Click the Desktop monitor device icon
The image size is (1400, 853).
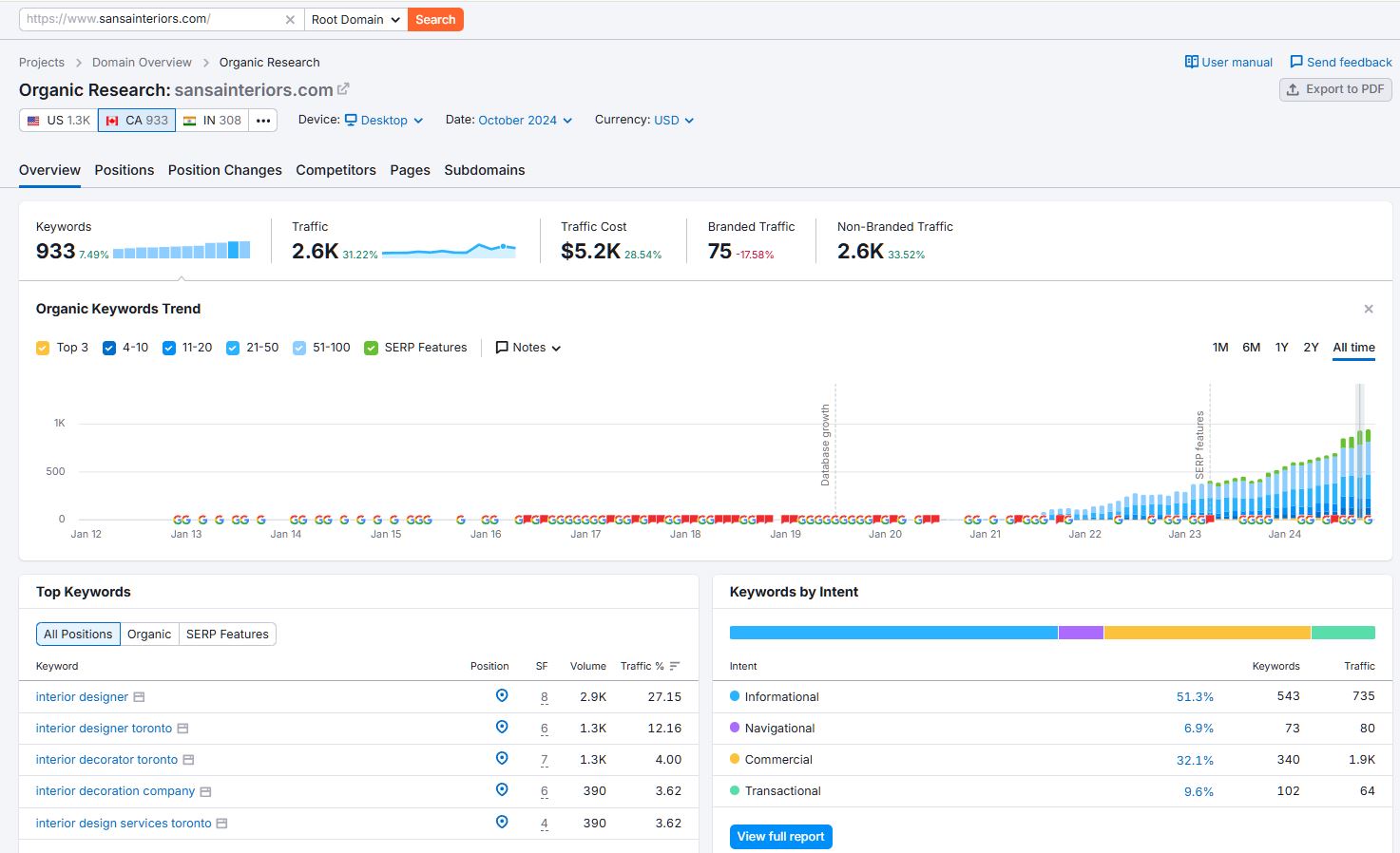coord(351,120)
